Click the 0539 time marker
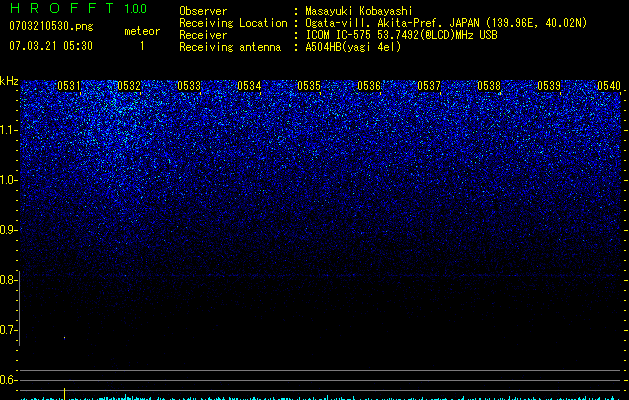Image resolution: width=629 pixels, height=400 pixels. (x=549, y=86)
